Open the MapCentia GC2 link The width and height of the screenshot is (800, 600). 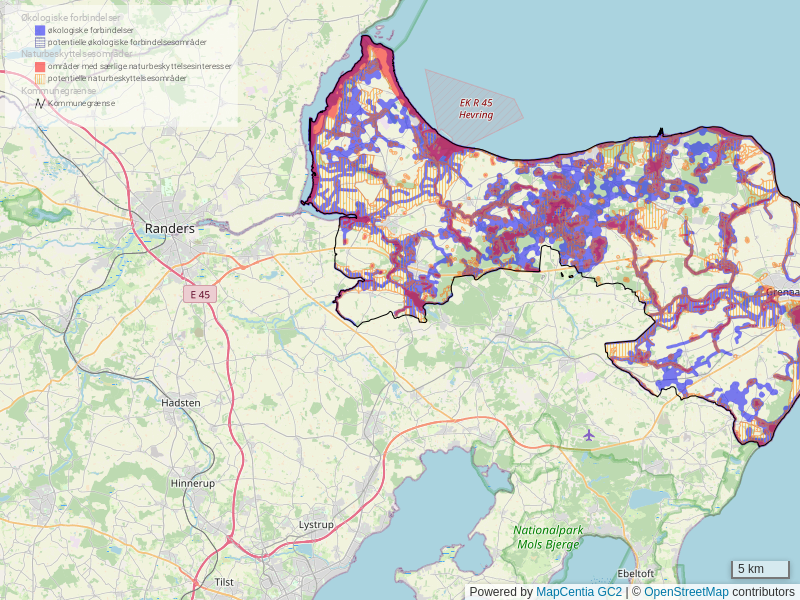[x=579, y=592]
